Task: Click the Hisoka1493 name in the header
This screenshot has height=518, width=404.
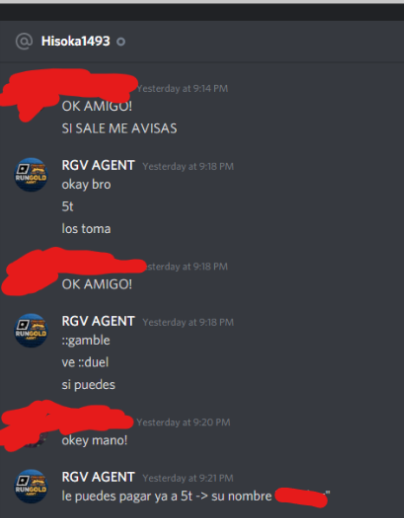Action: 75,41
